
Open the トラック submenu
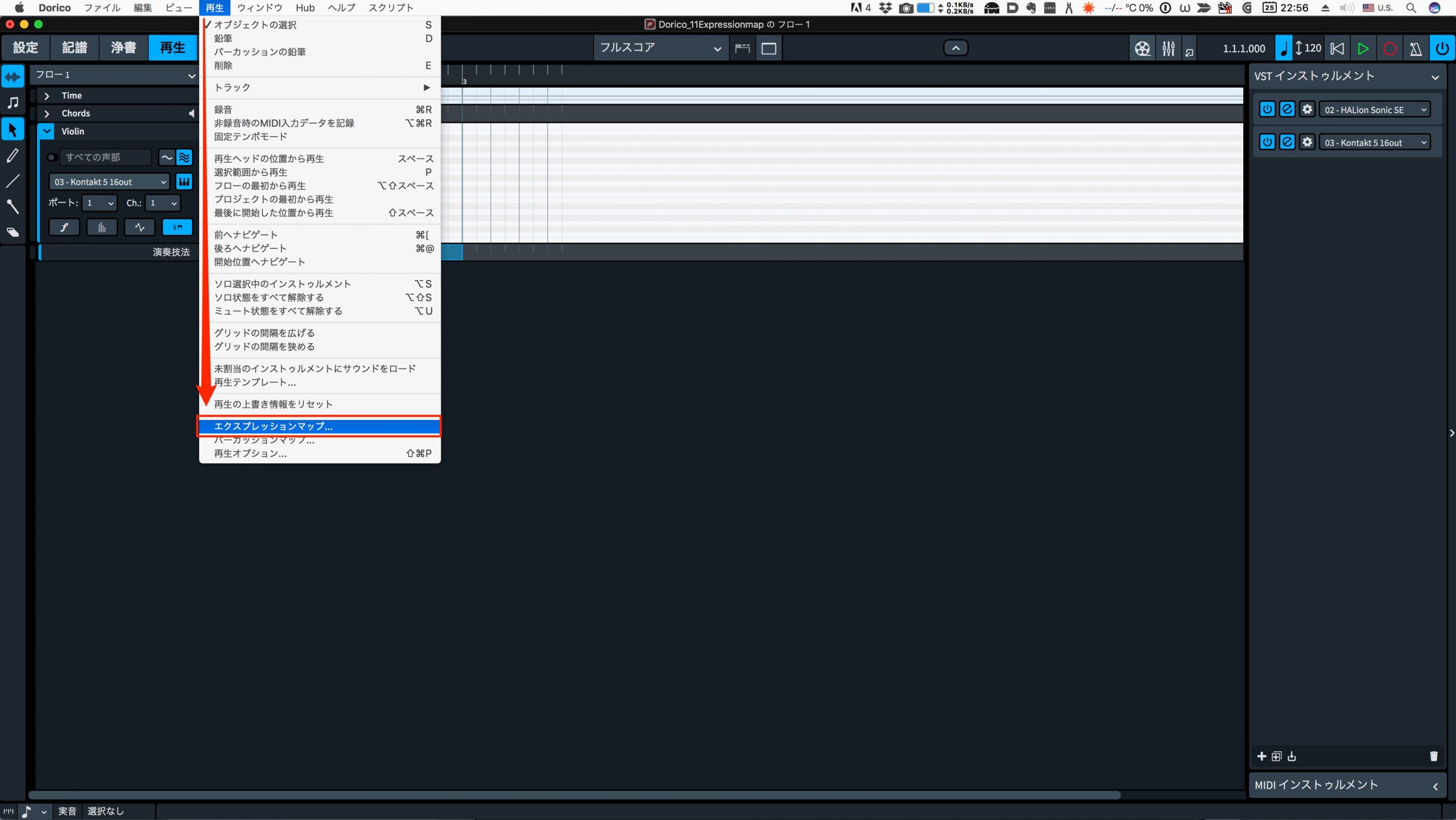click(320, 88)
